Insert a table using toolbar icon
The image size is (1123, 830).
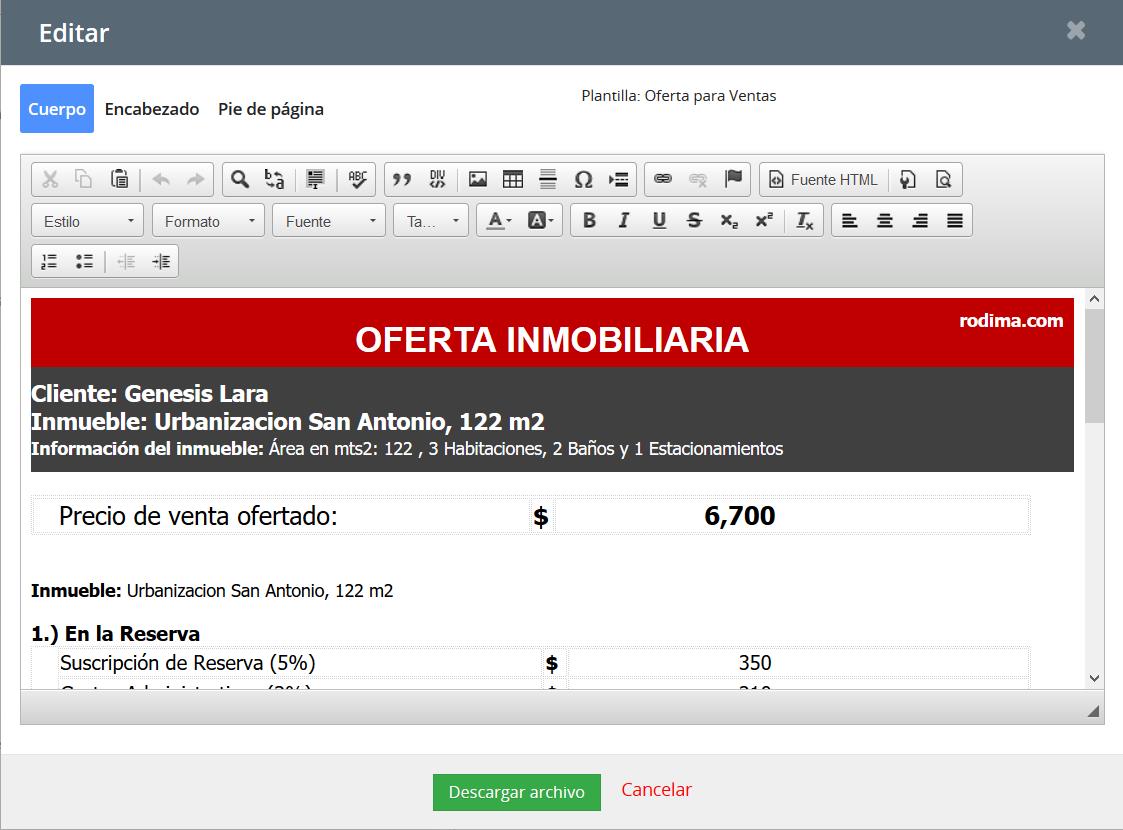tap(513, 180)
